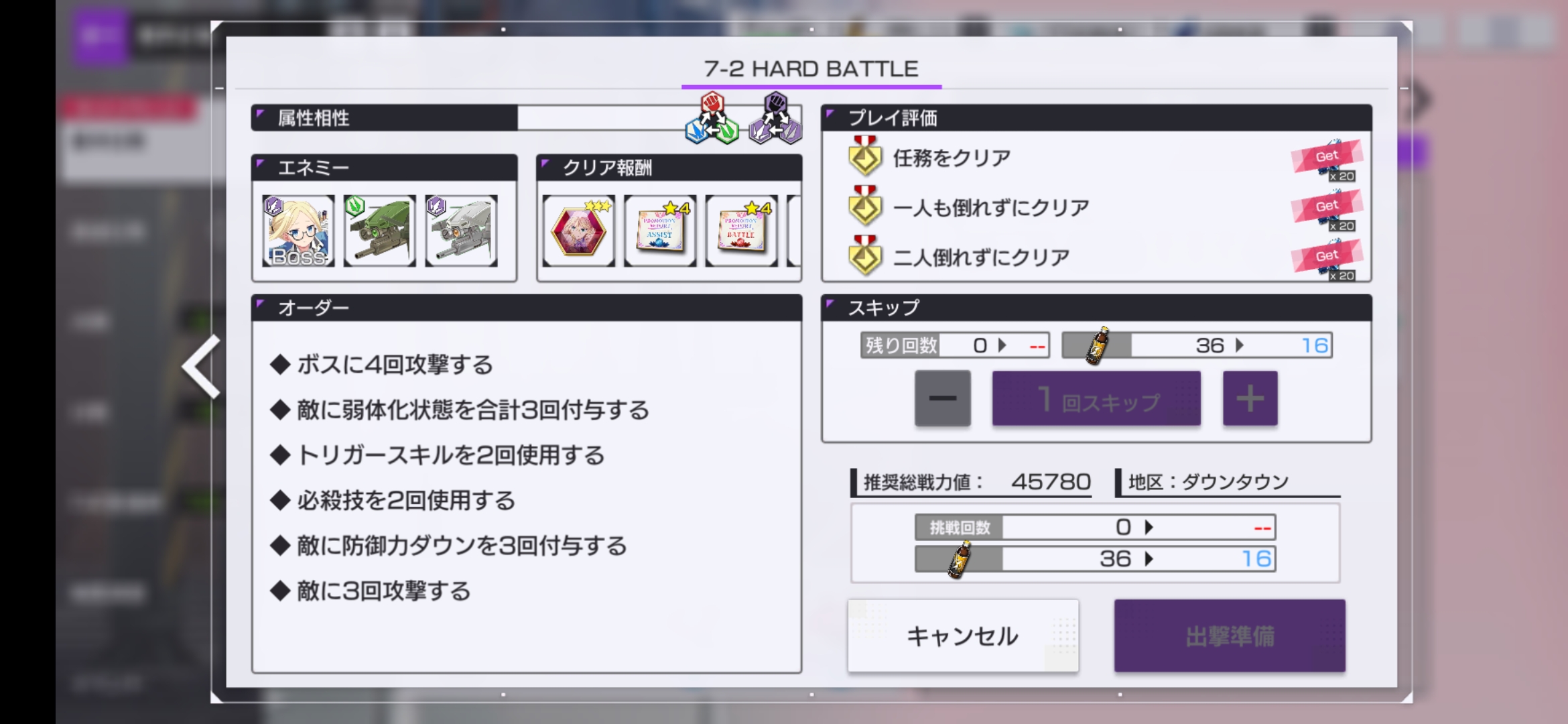
Task: Open the three-star hexagon character reward
Action: (x=578, y=231)
